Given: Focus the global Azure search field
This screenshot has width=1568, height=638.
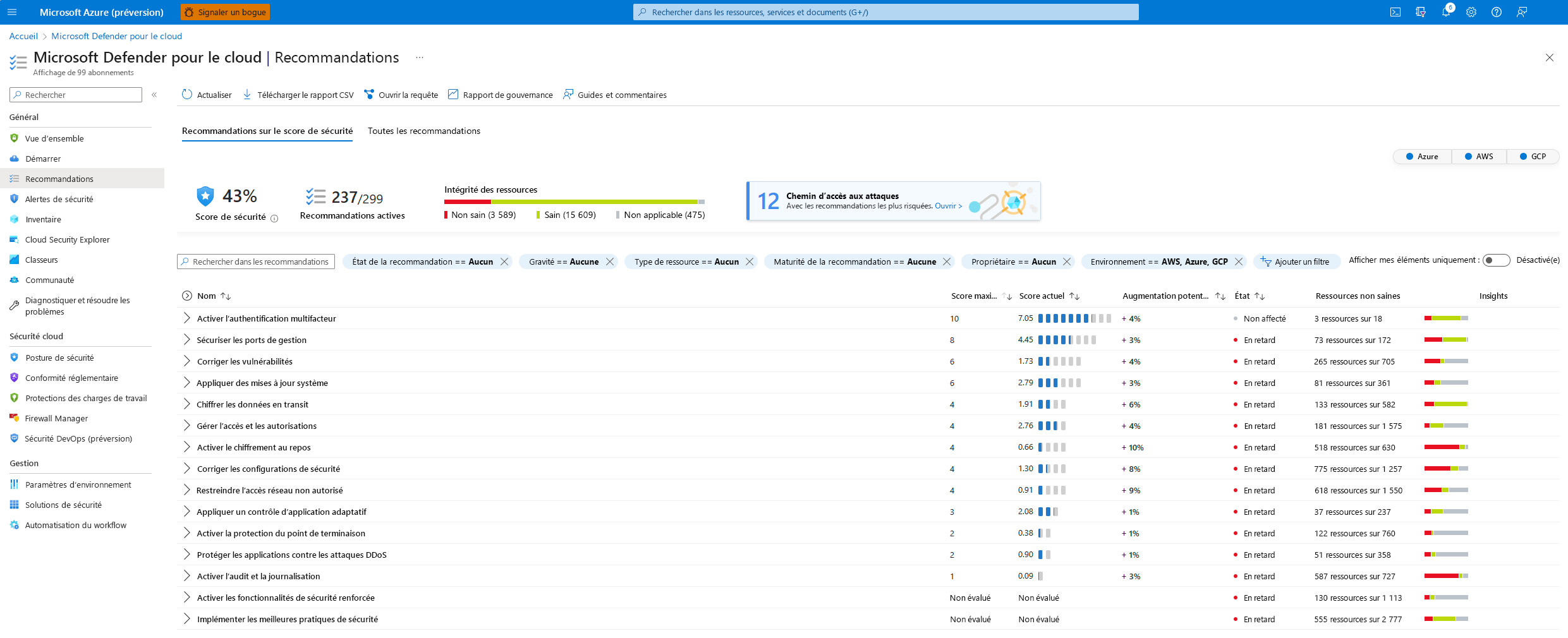Looking at the screenshot, I should pyautogui.click(x=885, y=12).
